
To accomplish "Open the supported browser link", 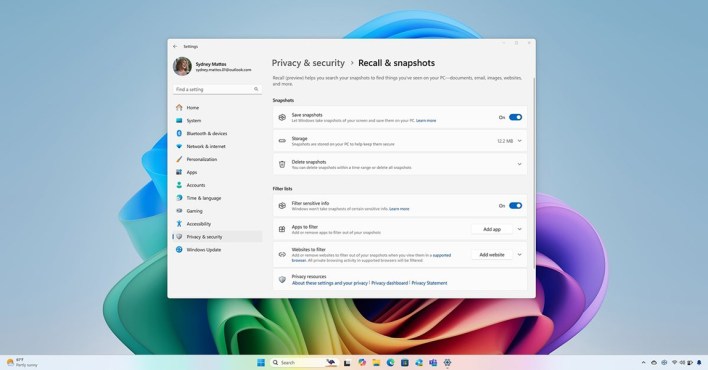I will 442,255.
